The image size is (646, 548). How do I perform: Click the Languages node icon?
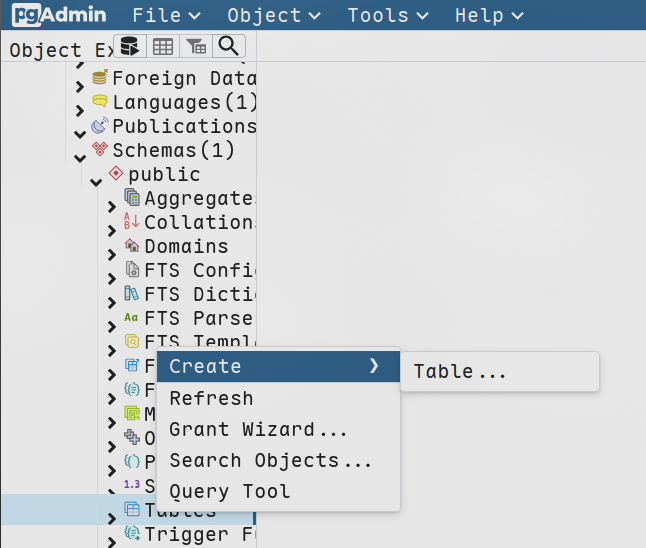pos(99,102)
